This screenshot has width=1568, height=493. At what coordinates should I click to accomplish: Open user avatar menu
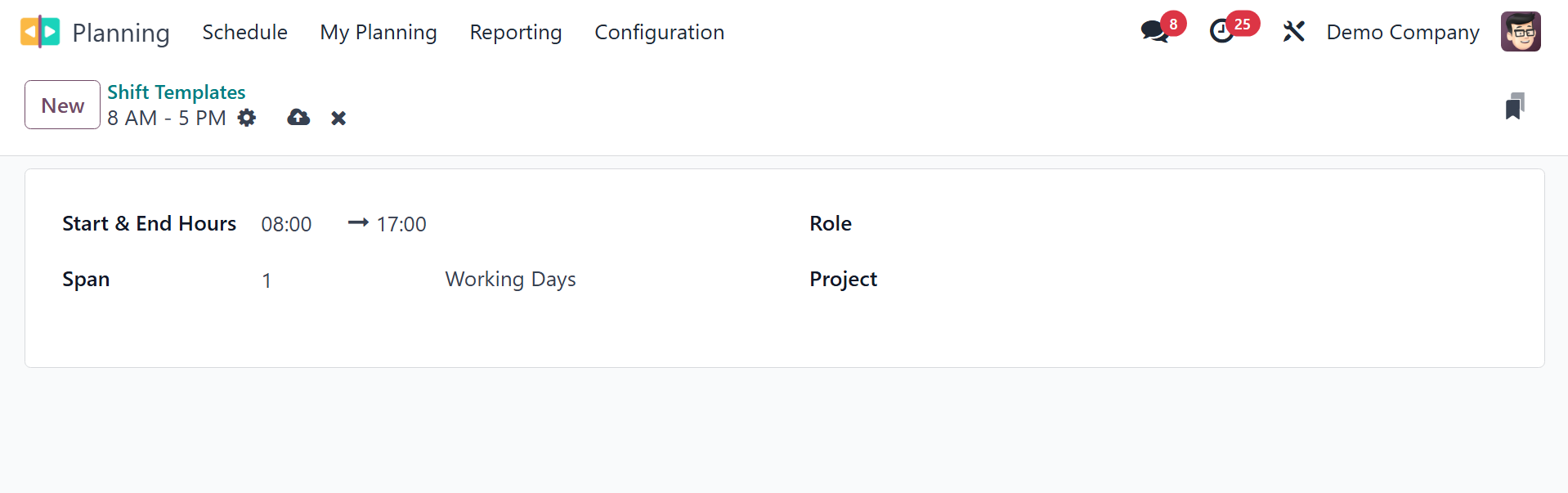tap(1520, 32)
